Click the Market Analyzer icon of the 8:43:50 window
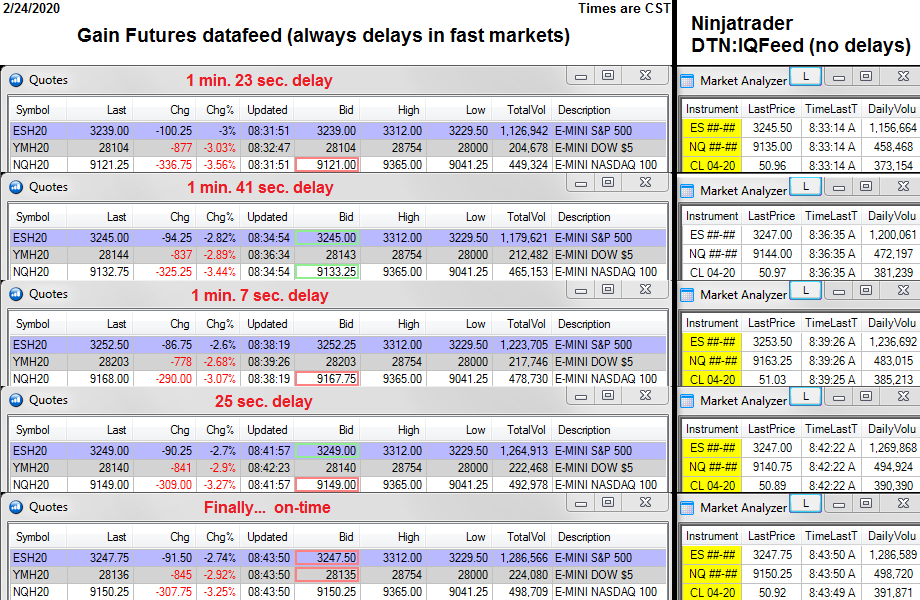 [x=686, y=508]
